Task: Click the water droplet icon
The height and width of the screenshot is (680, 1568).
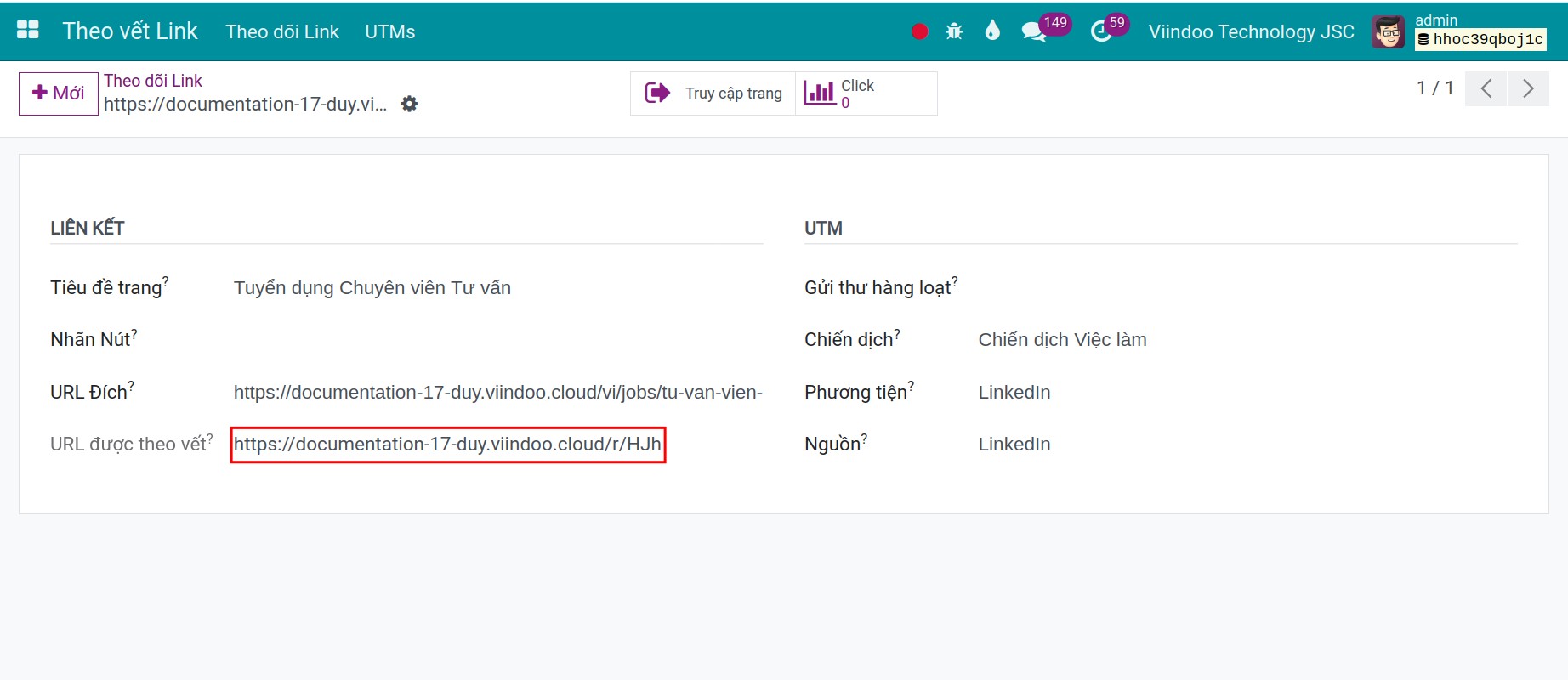Action: [x=992, y=31]
